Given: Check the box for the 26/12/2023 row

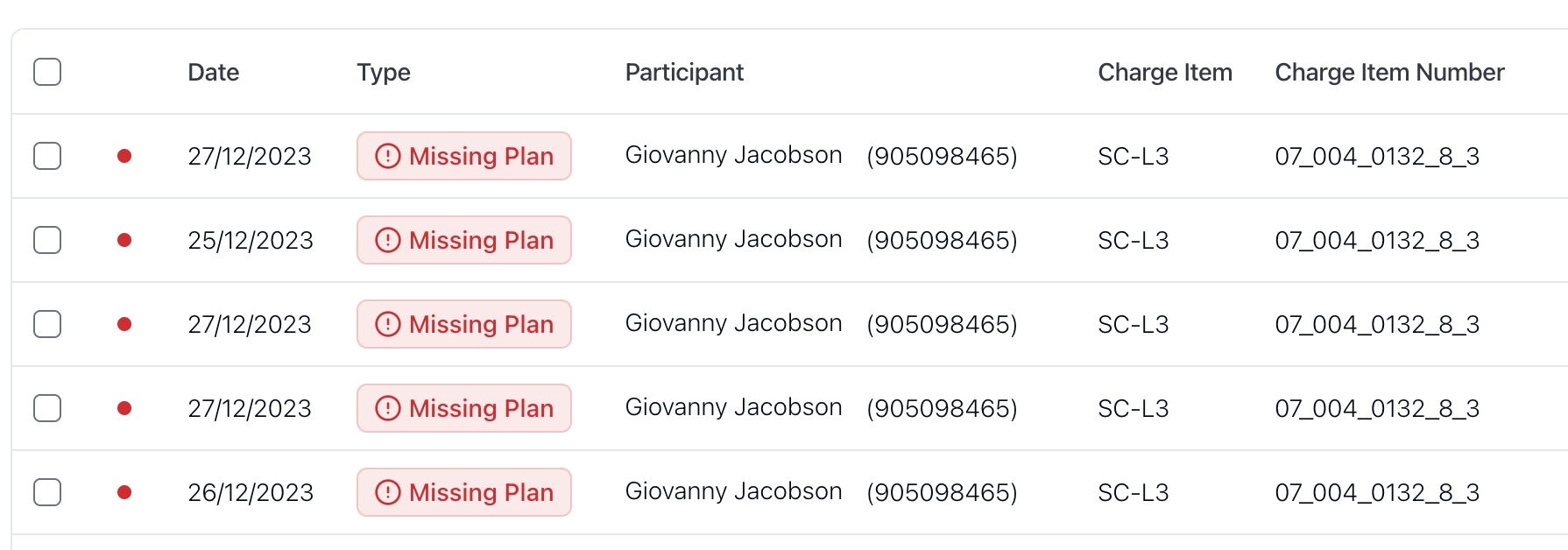Looking at the screenshot, I should click(47, 492).
